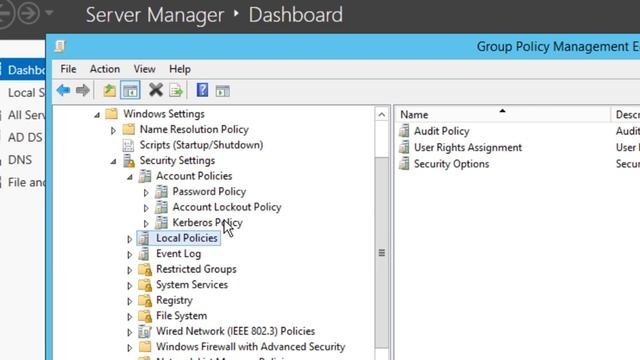Click the Account Lockout Policy icon
The height and width of the screenshot is (360, 640).
161,207
